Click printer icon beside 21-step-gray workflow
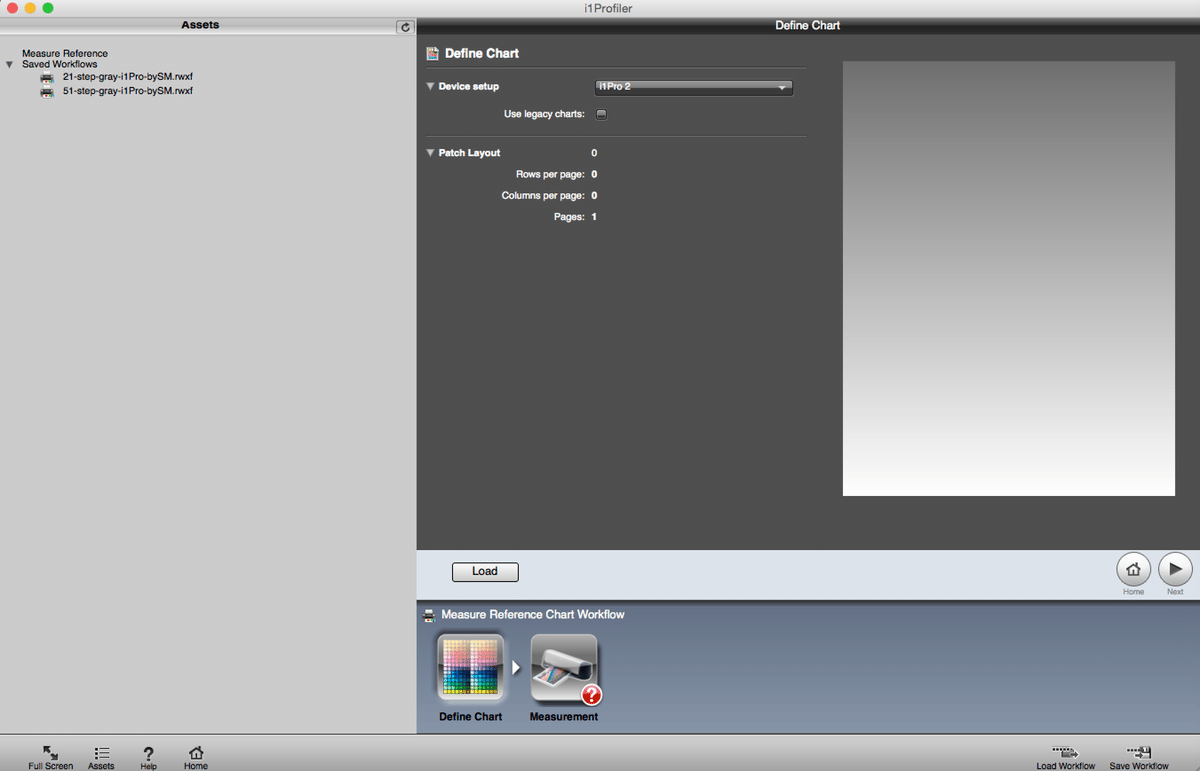 coord(47,78)
